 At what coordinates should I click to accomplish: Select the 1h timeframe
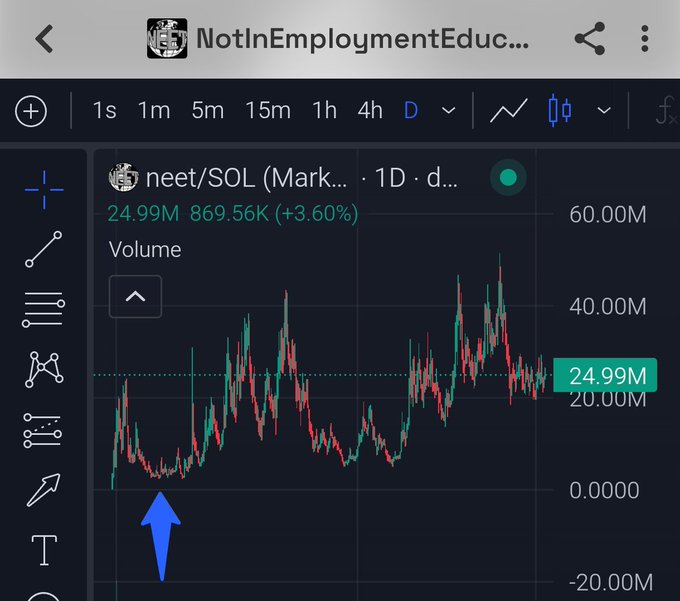coord(324,111)
